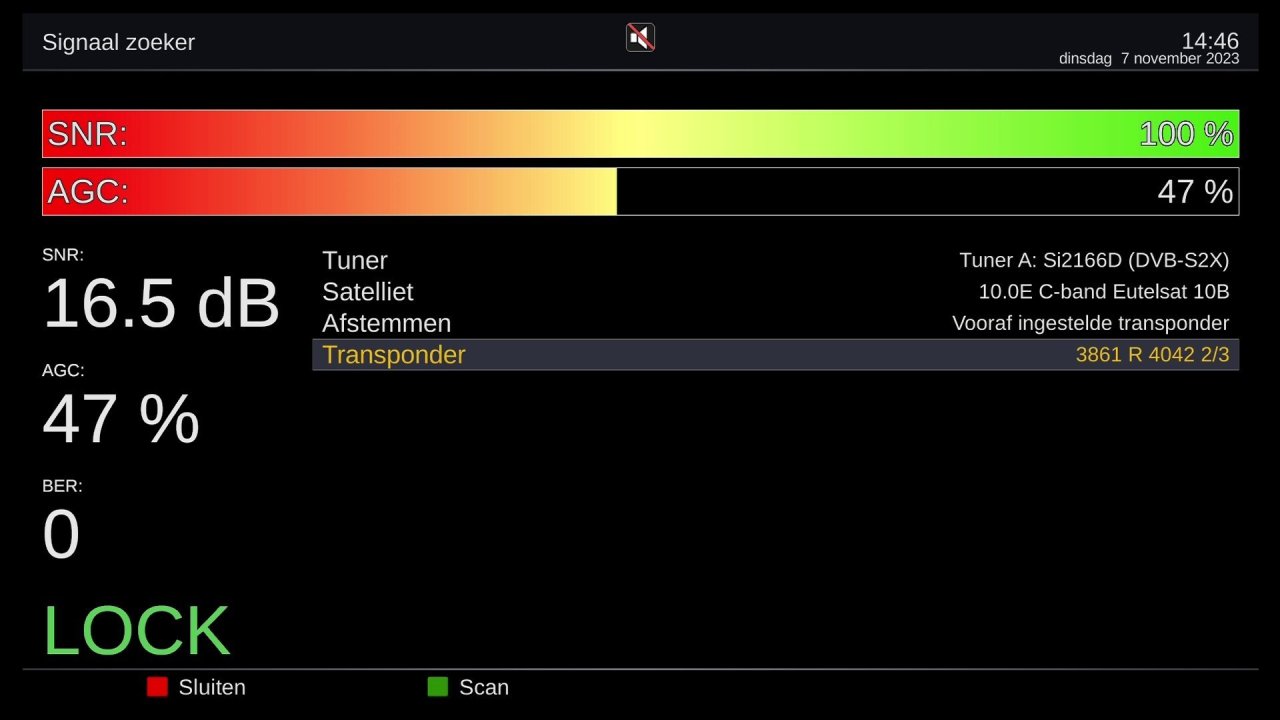1280x720 pixels.
Task: Click the Scan label to start scanning
Action: click(483, 688)
